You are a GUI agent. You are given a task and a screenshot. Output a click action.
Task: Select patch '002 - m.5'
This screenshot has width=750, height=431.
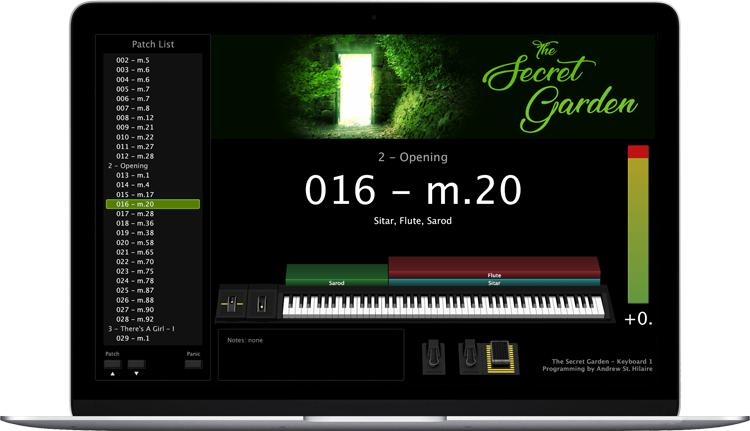pyautogui.click(x=132, y=60)
